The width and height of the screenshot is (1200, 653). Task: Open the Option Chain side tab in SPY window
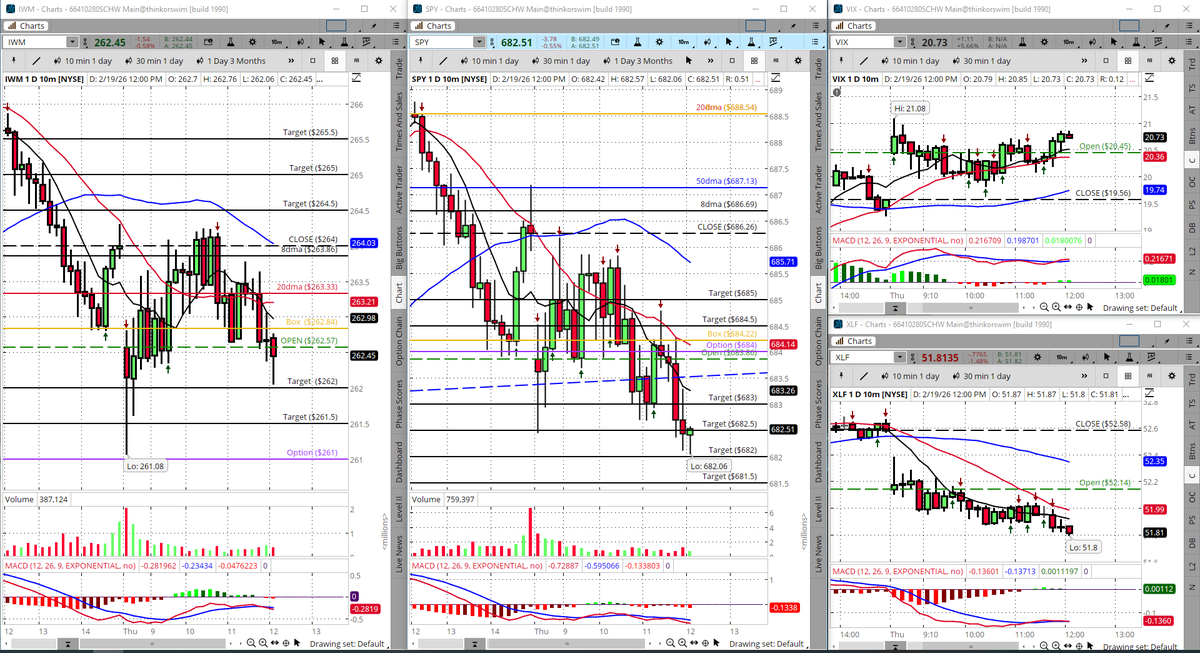[819, 342]
